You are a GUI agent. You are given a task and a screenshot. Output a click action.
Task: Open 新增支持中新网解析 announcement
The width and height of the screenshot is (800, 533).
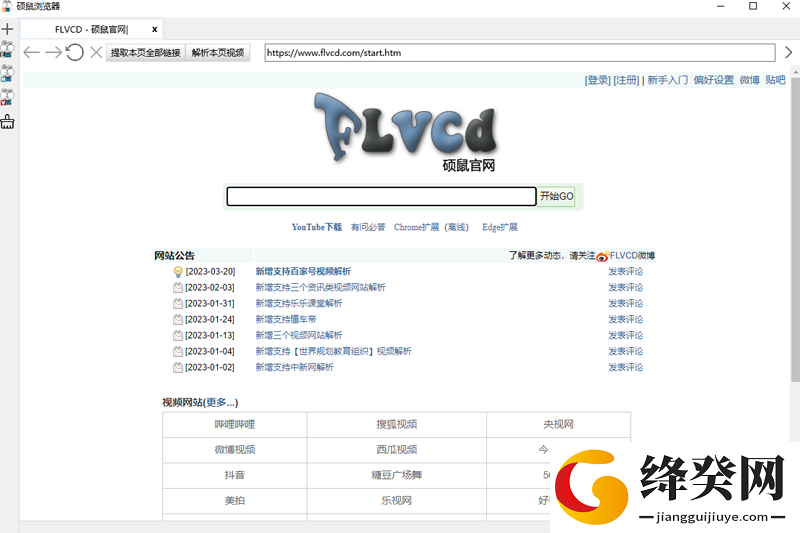click(x=294, y=367)
